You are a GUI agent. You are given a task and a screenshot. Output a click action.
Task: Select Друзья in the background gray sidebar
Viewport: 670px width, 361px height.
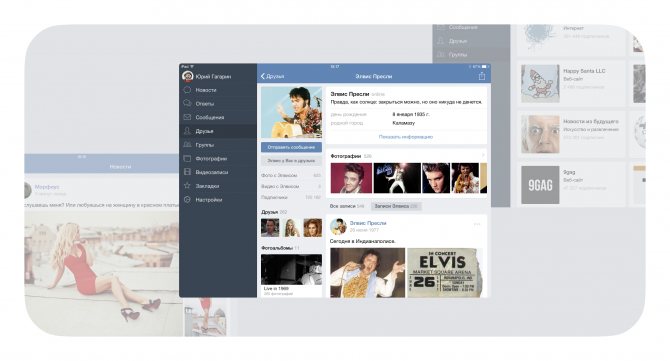coord(471,41)
